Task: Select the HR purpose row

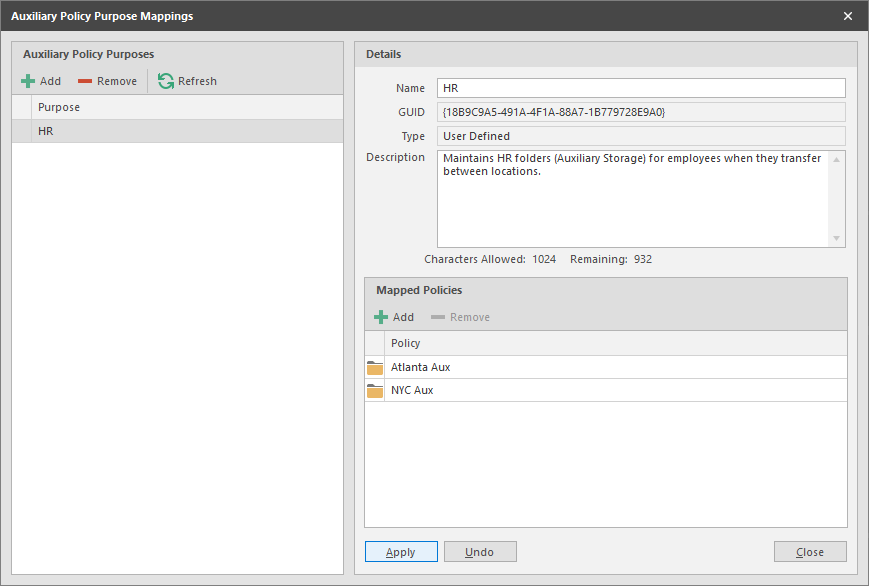Action: [177, 131]
